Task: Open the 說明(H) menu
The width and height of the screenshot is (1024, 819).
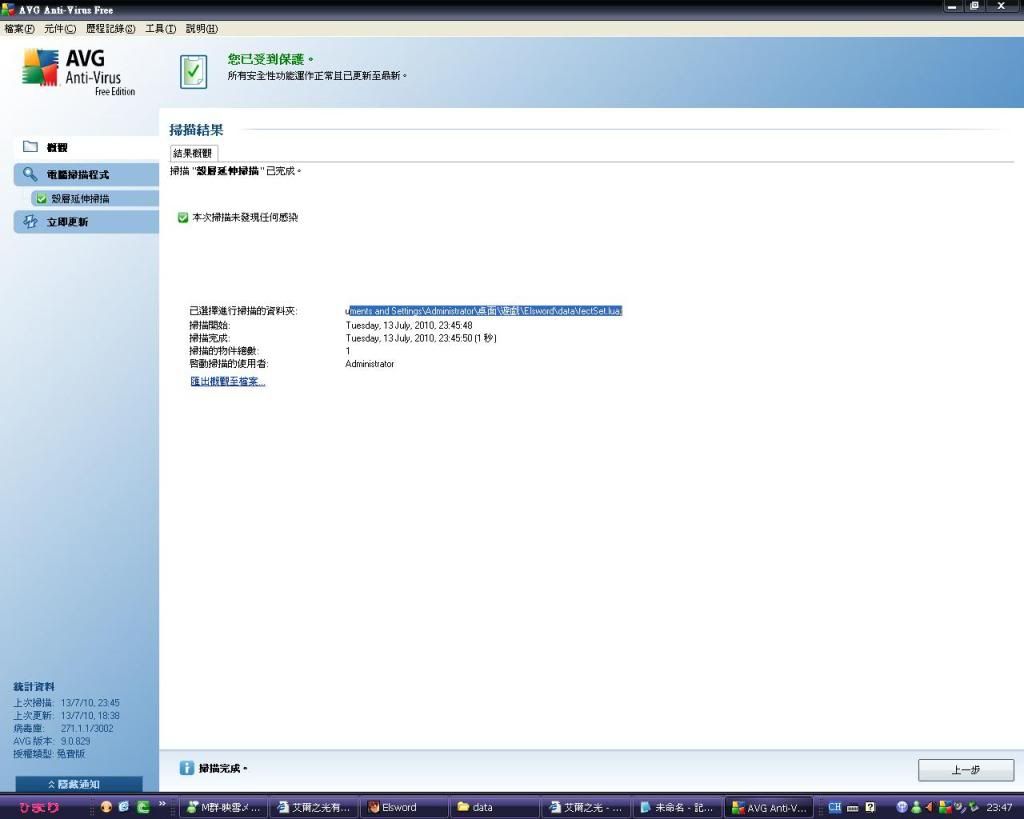Action: click(x=202, y=29)
